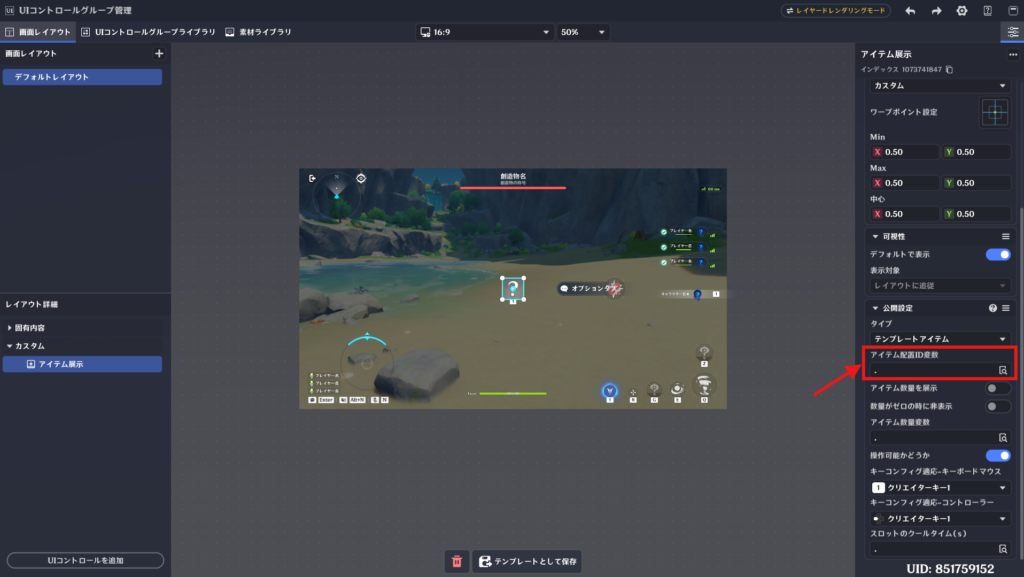Open the 公開設定 section menu icon
Screen dimensions: 1024x577
click(x=1006, y=308)
